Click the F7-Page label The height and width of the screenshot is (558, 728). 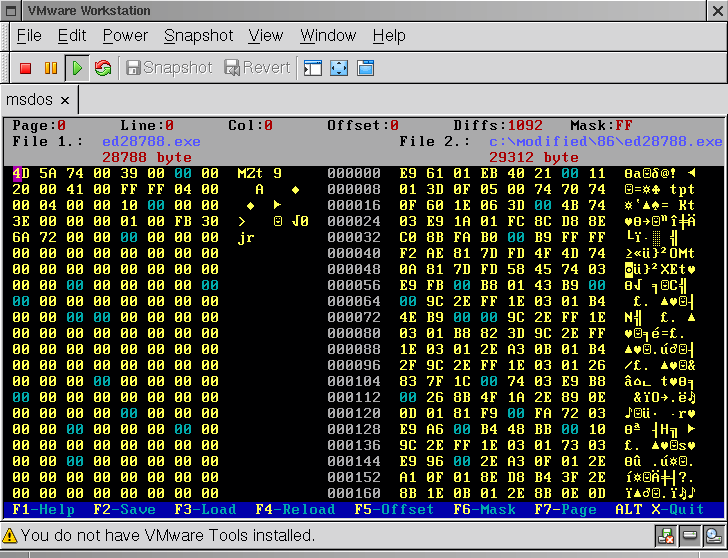566,509
